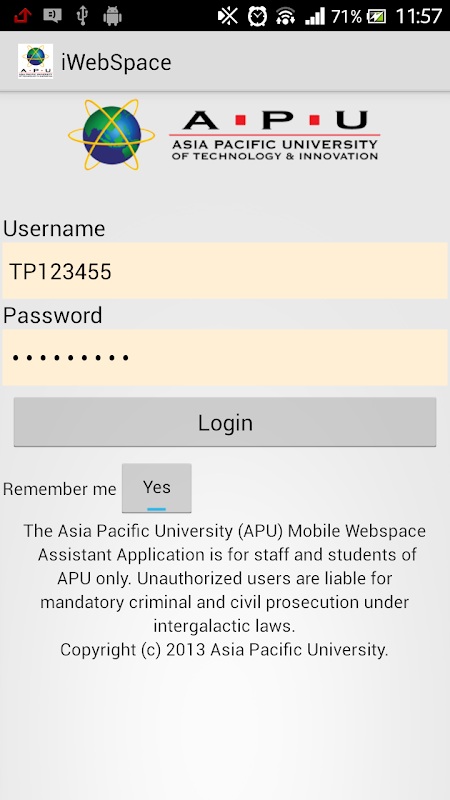
Task: Tap the cellular signal bars icon
Action: click(x=315, y=16)
